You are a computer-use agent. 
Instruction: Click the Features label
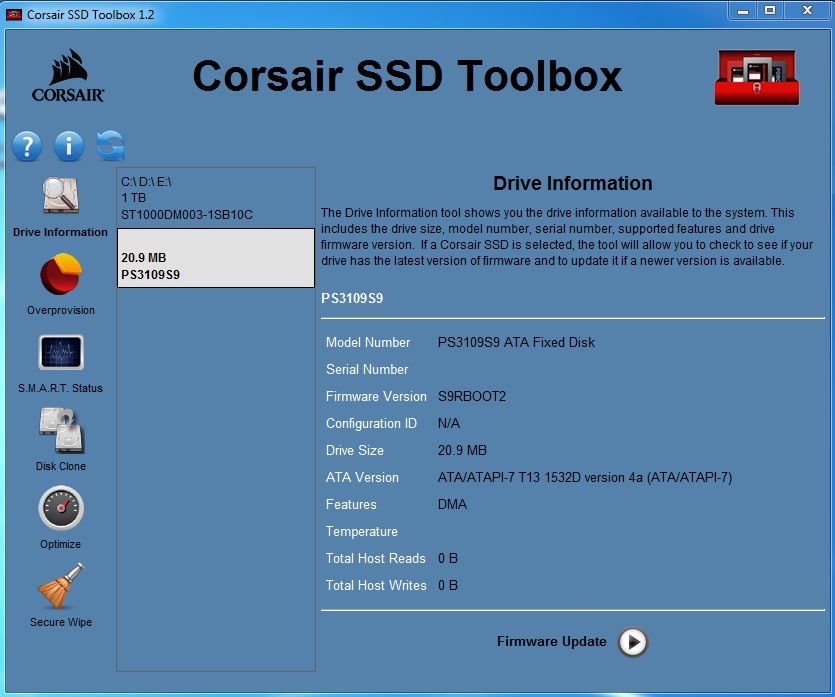coord(351,505)
